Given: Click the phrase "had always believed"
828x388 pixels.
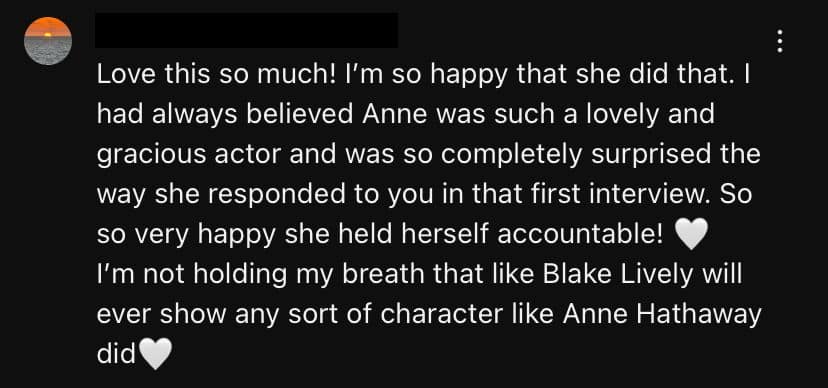Looking at the screenshot, I should pyautogui.click(x=225, y=115).
